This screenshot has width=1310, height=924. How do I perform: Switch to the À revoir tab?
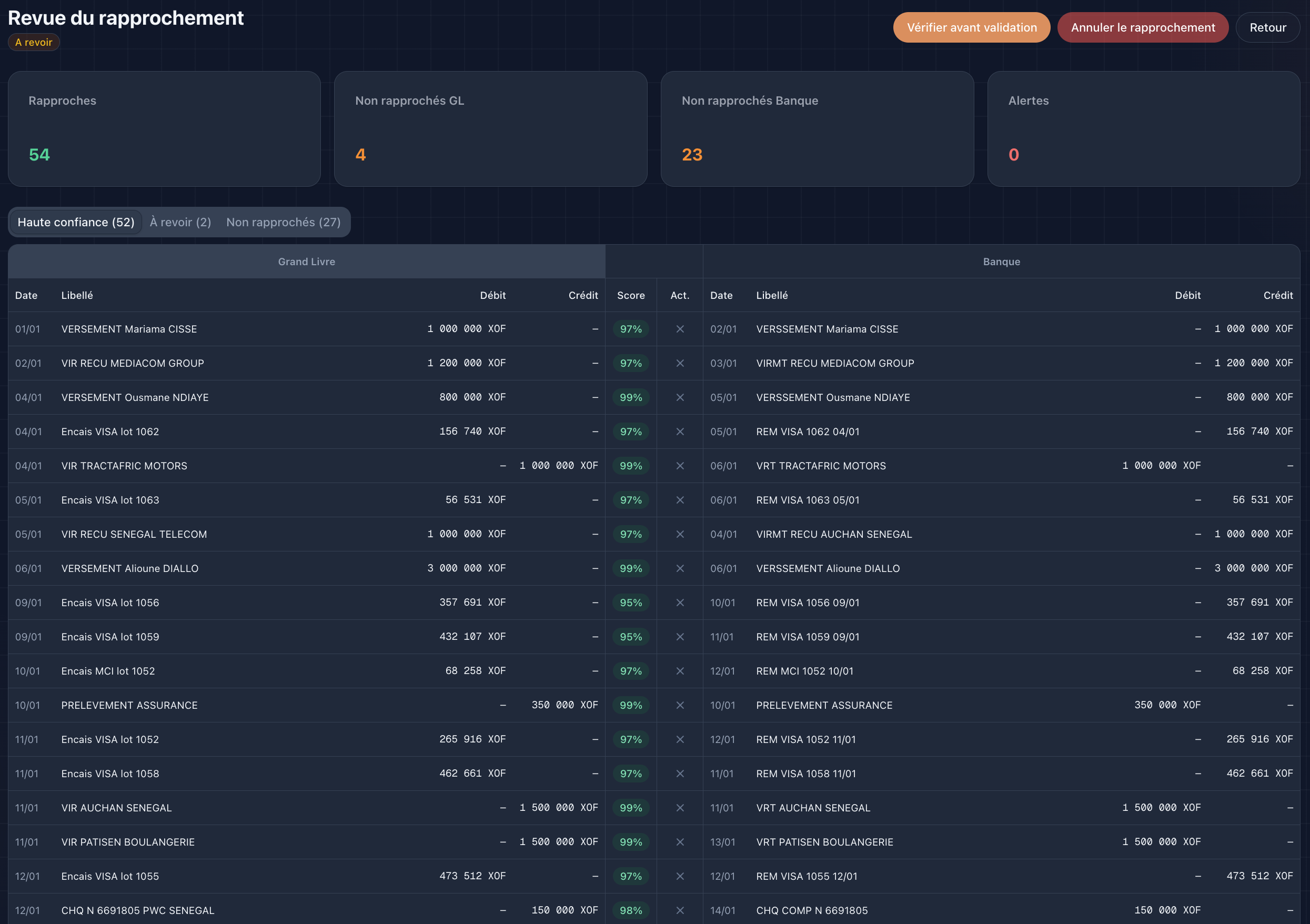(x=180, y=222)
